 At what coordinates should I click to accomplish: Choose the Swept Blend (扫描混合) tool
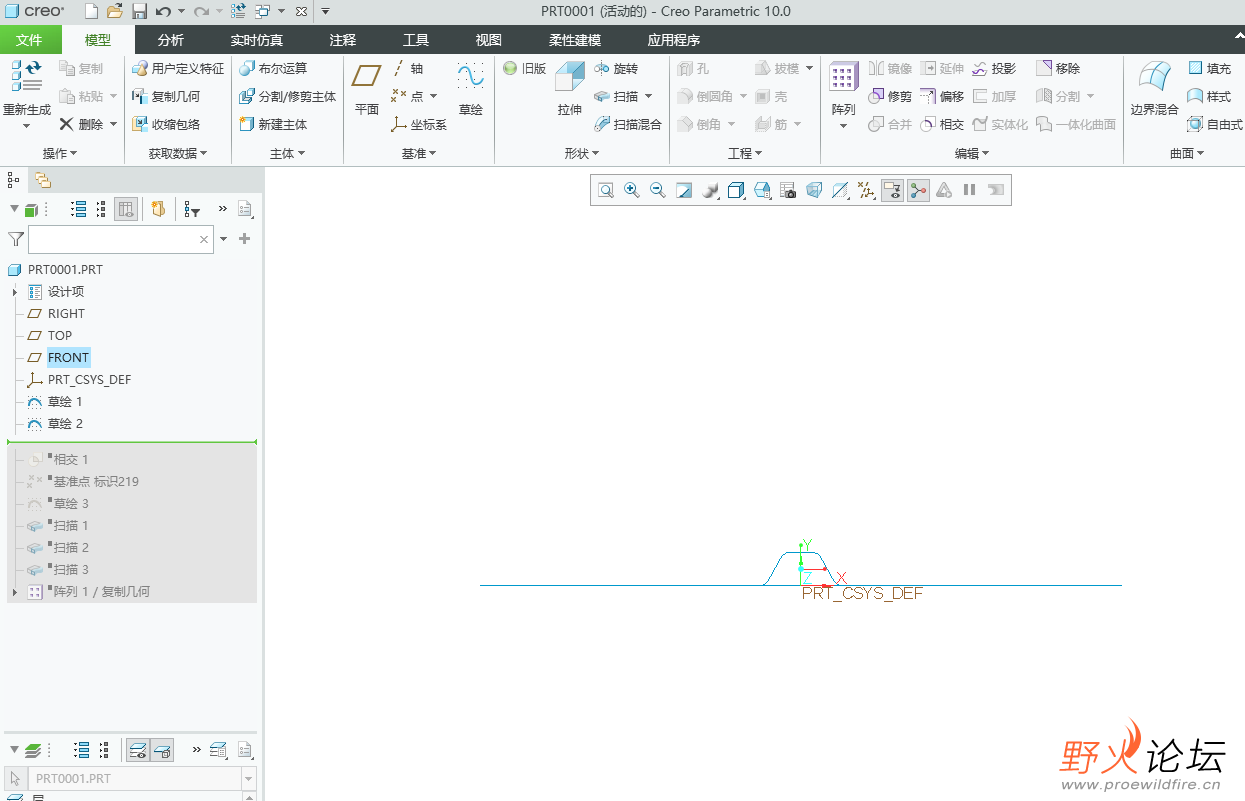[x=628, y=124]
